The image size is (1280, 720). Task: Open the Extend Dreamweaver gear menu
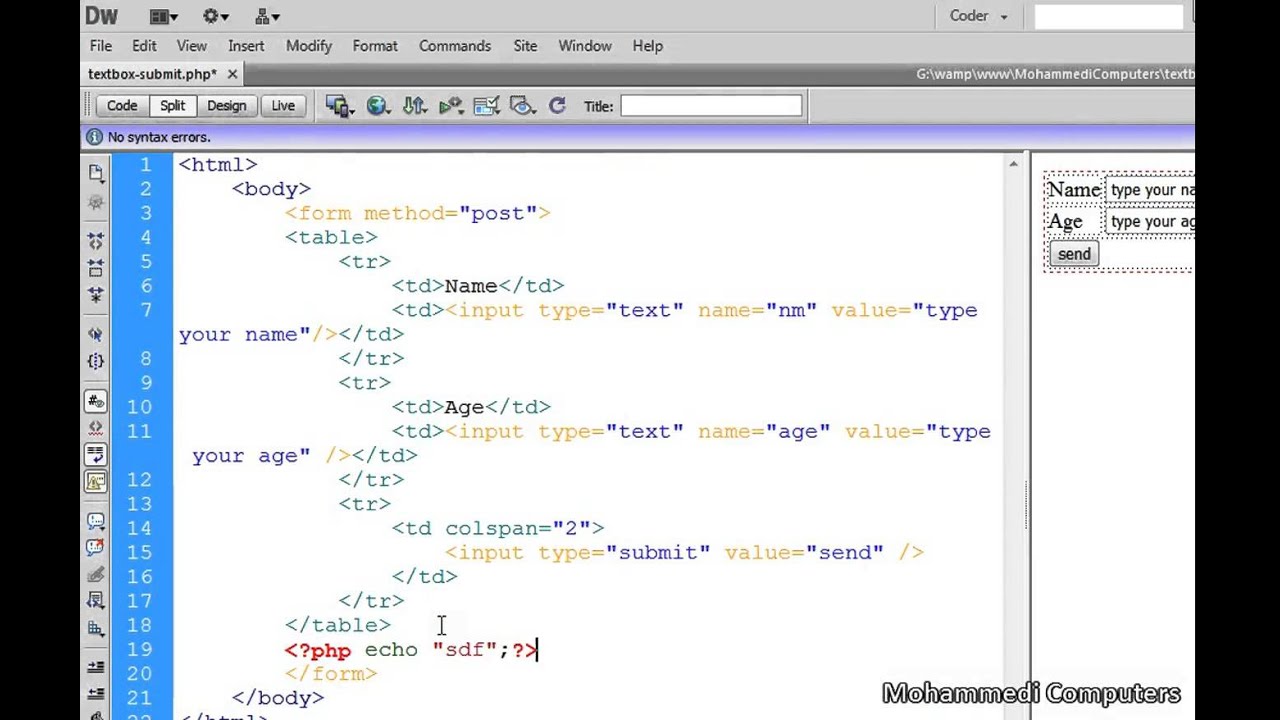[x=217, y=16]
